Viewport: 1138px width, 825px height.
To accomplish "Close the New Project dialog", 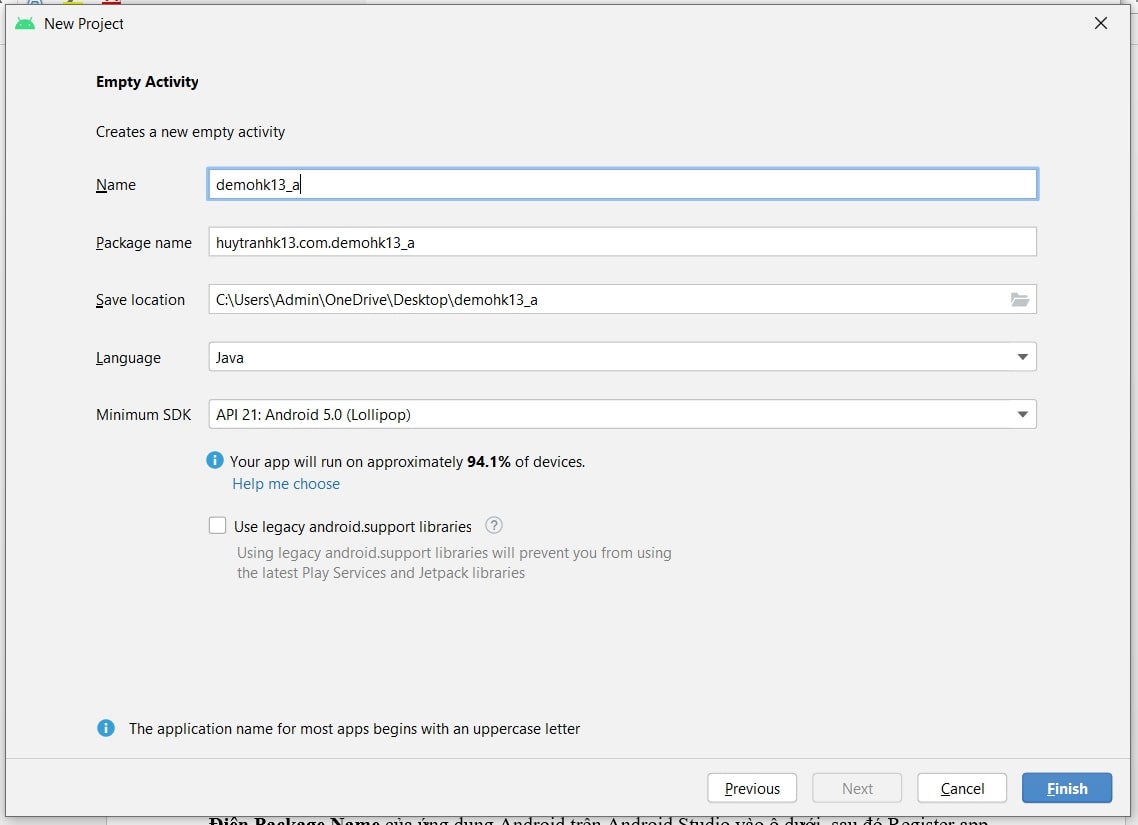I will [1101, 23].
